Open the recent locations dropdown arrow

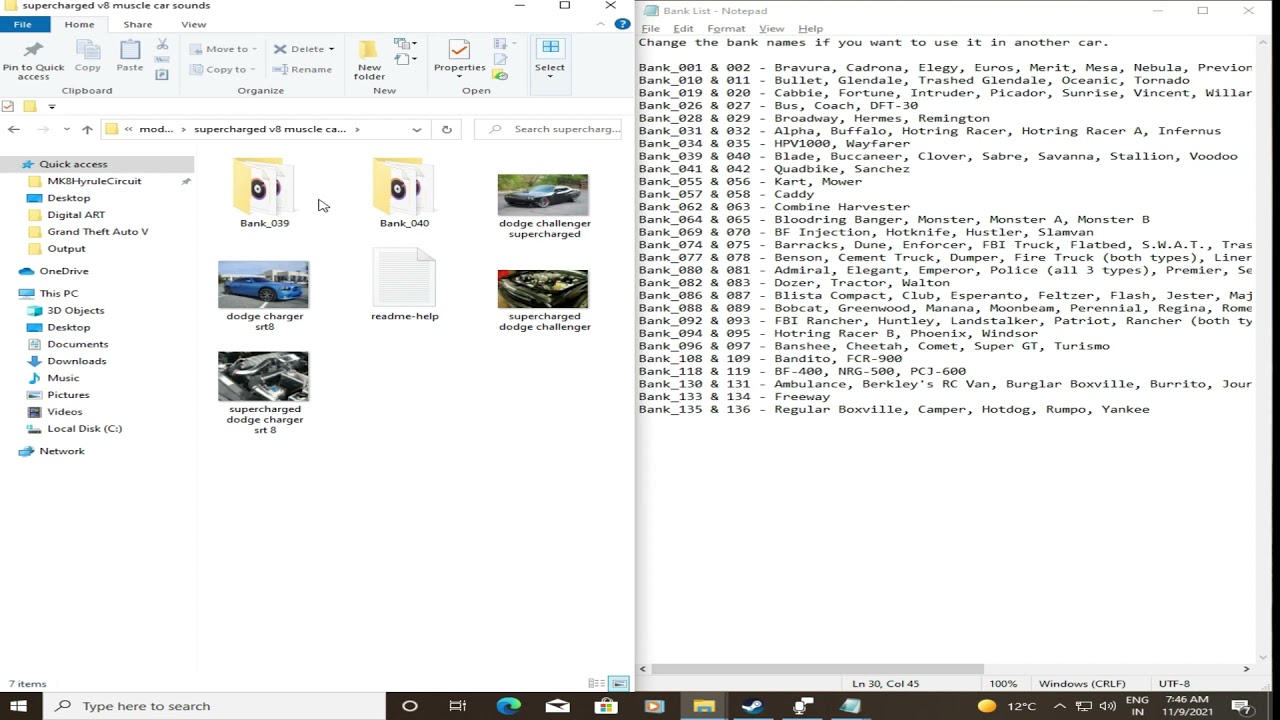pyautogui.click(x=66, y=129)
